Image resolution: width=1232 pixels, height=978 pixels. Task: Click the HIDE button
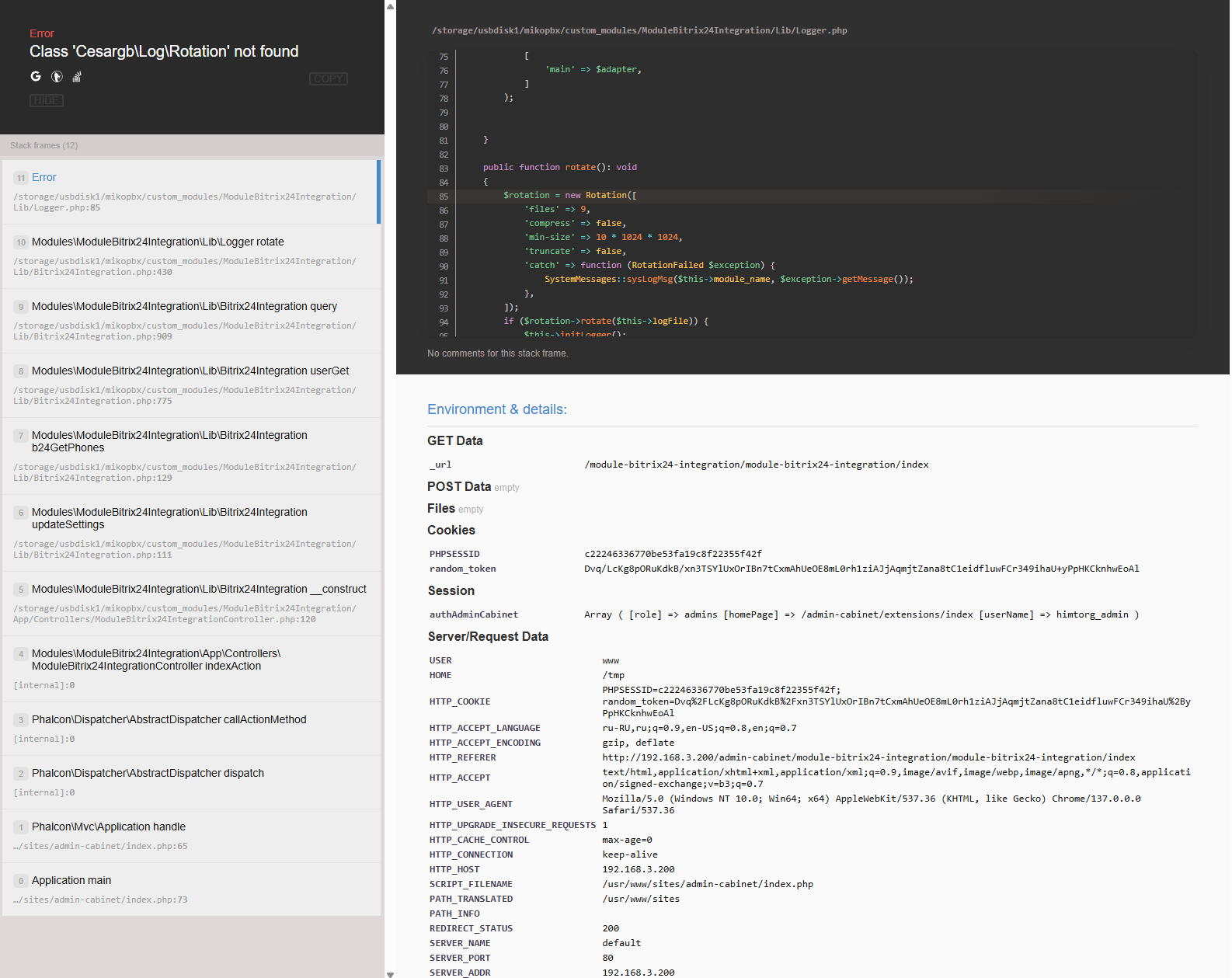pos(47,100)
